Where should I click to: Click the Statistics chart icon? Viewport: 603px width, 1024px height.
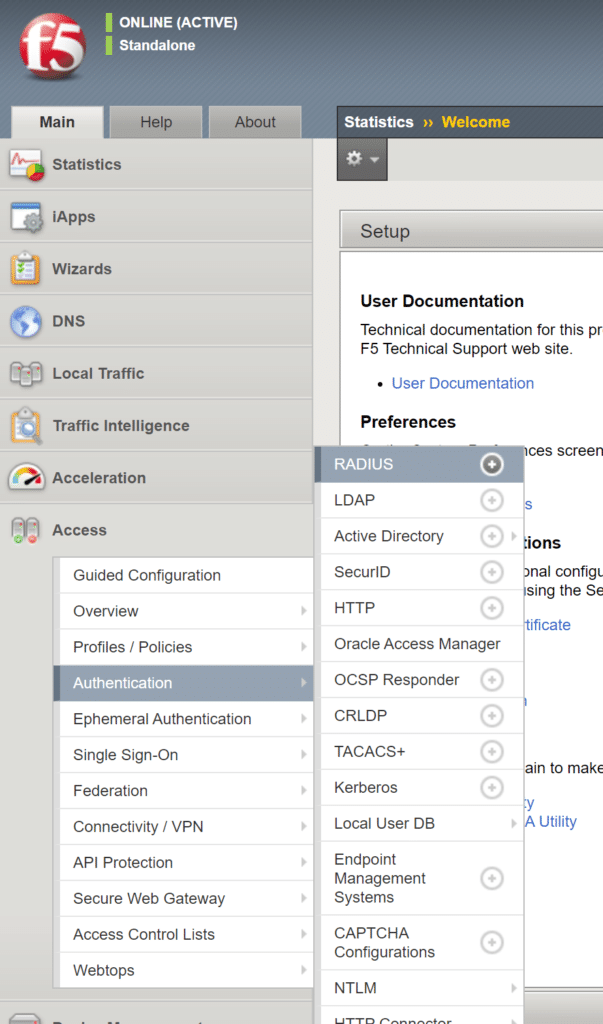click(x=26, y=165)
